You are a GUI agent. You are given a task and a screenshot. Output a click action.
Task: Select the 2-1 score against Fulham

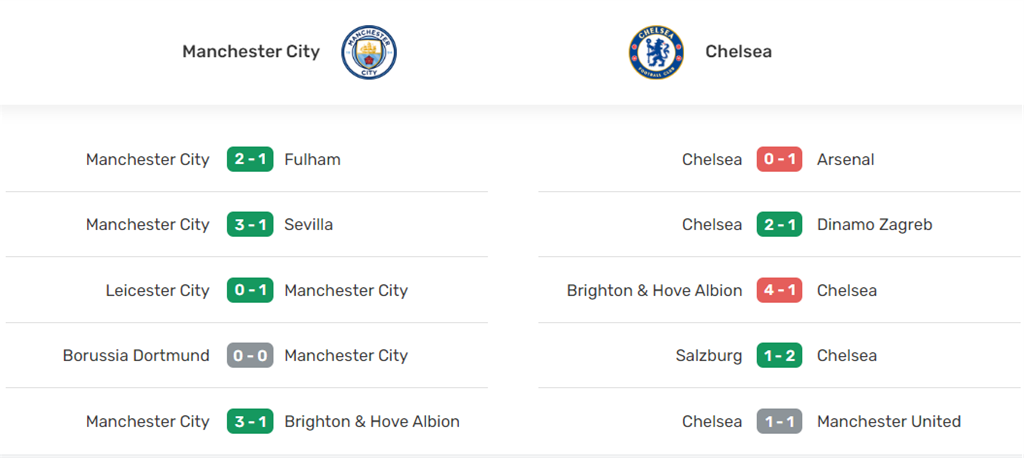(250, 160)
